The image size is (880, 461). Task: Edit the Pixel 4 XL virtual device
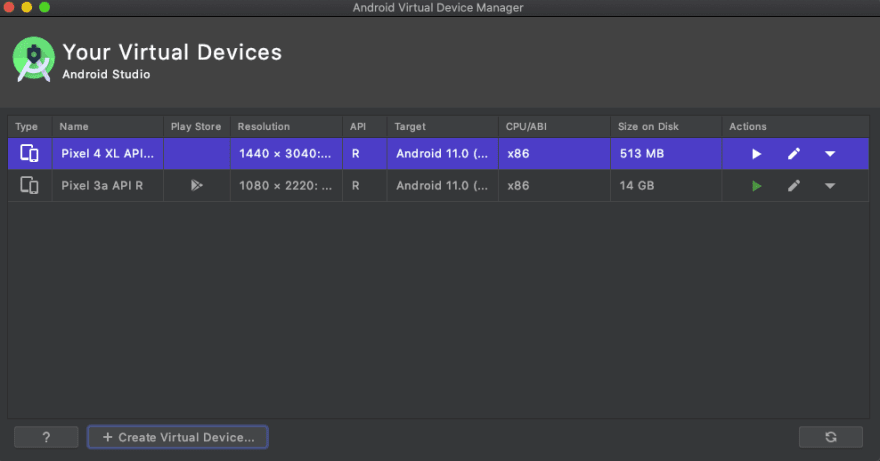[794, 154]
